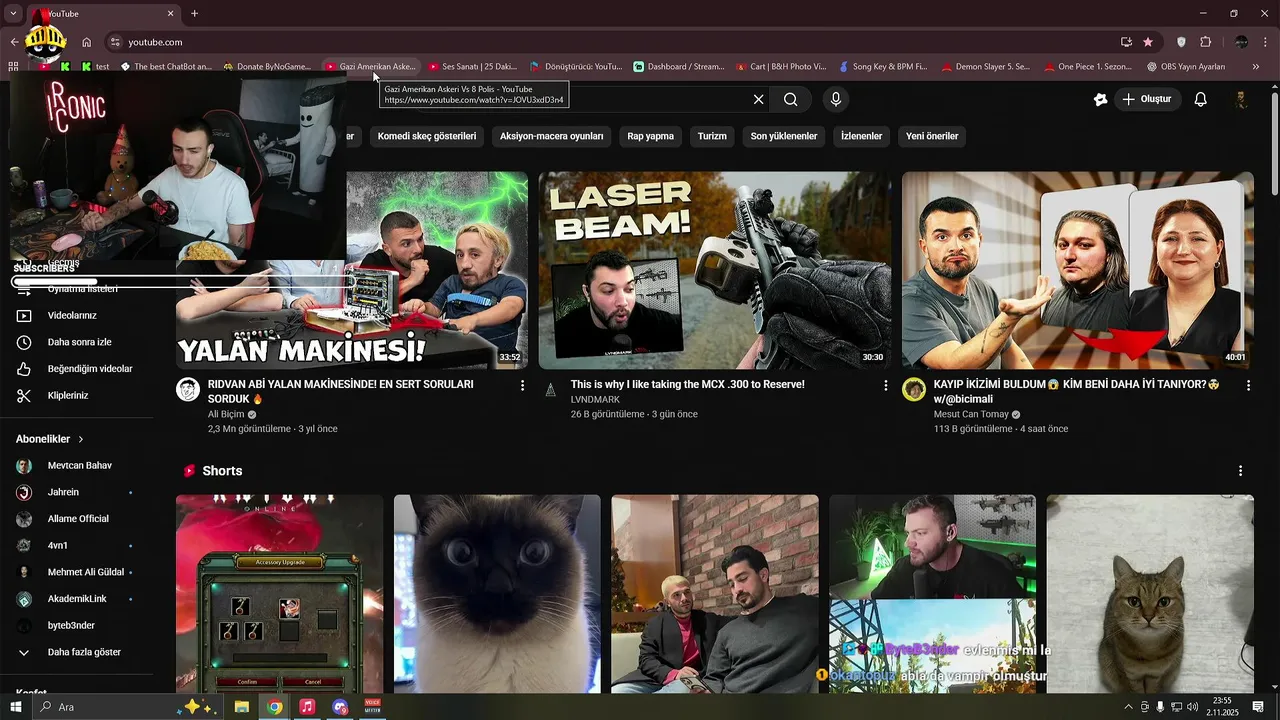1280x720 pixels.
Task: Bookmark this page with the star icon
Action: tap(1148, 42)
